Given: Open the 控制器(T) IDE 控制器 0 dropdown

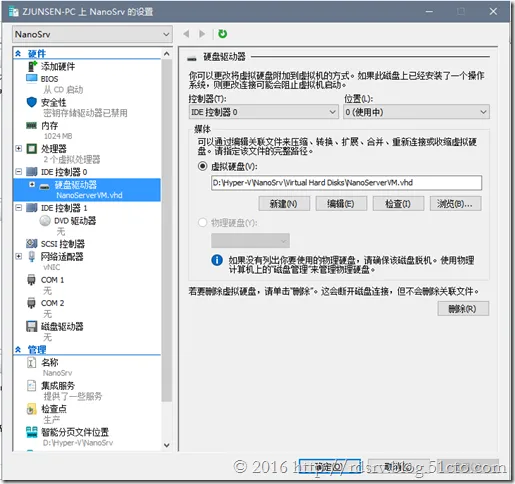Looking at the screenshot, I should tap(264, 112).
